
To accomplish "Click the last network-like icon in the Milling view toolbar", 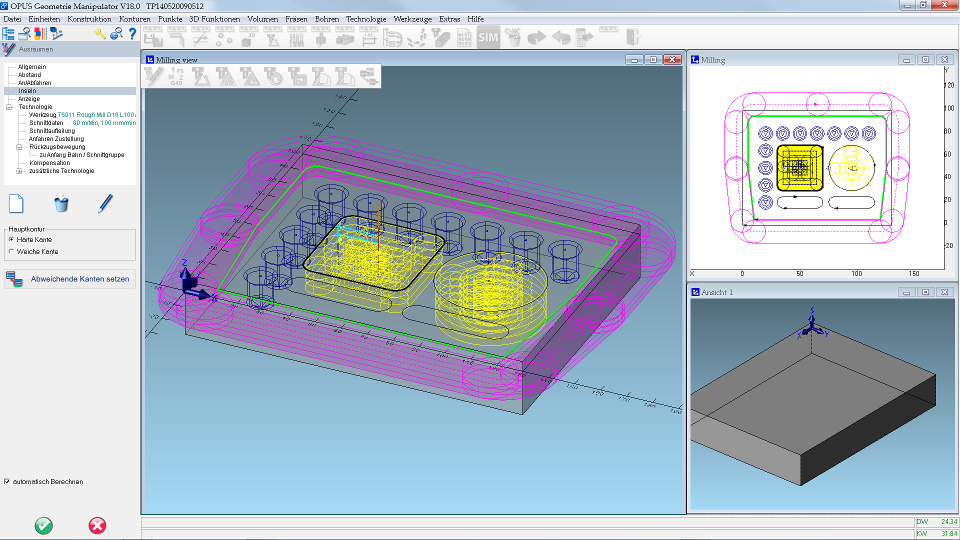I will (369, 77).
